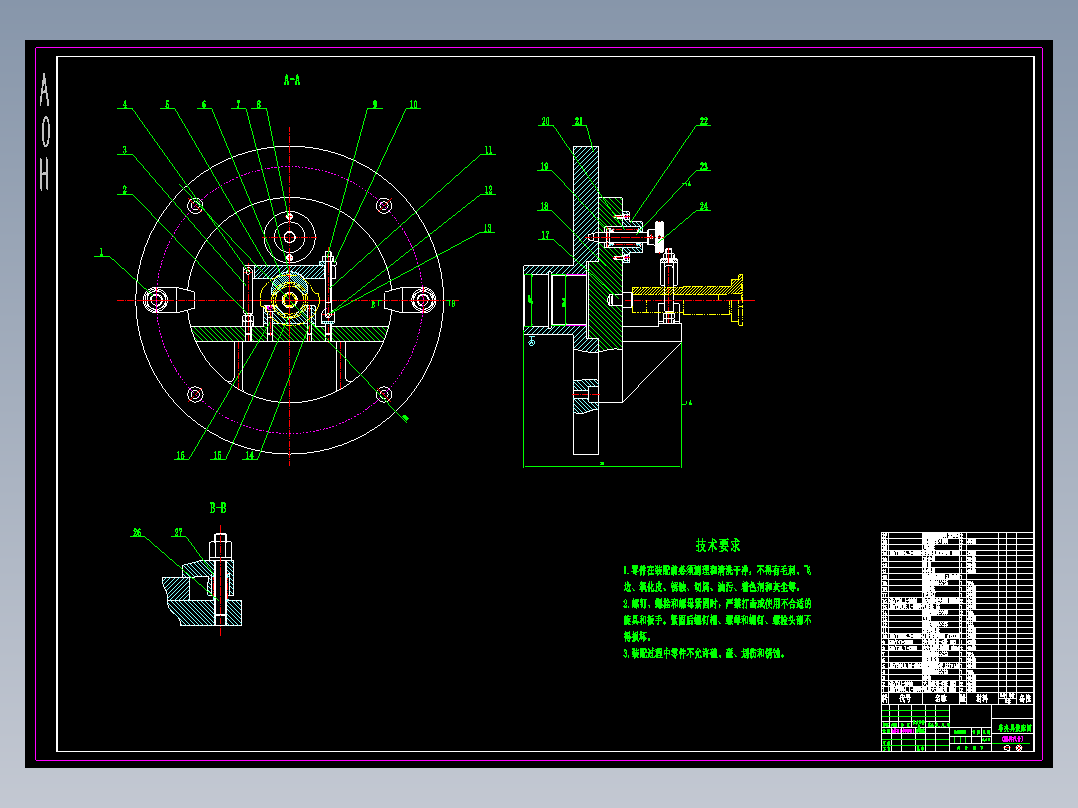Select part callout number 7
1078x808 pixels.
pos(239,105)
